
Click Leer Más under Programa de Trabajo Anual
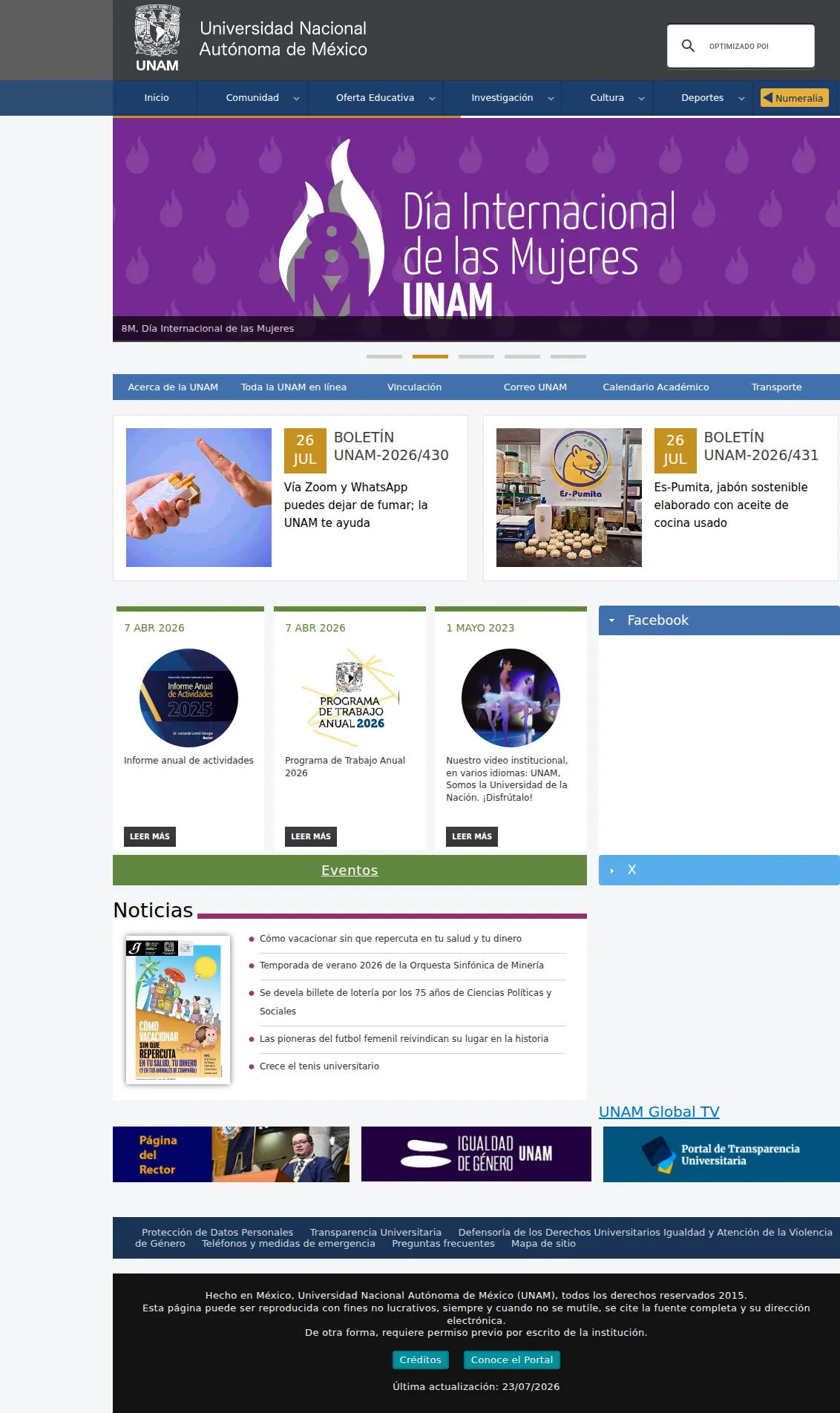(x=311, y=836)
